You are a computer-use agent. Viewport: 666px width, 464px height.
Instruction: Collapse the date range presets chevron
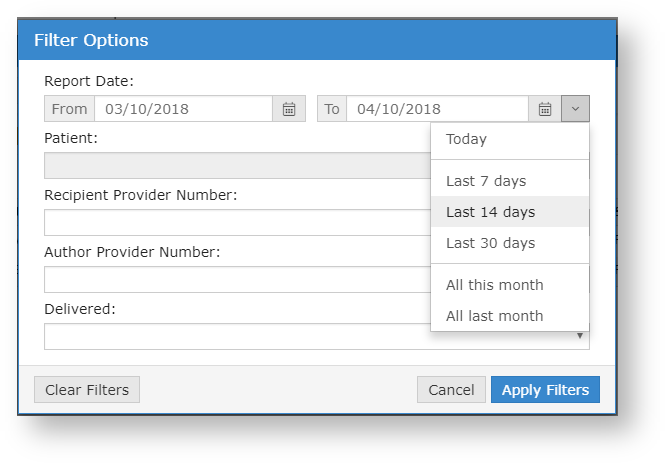575,109
